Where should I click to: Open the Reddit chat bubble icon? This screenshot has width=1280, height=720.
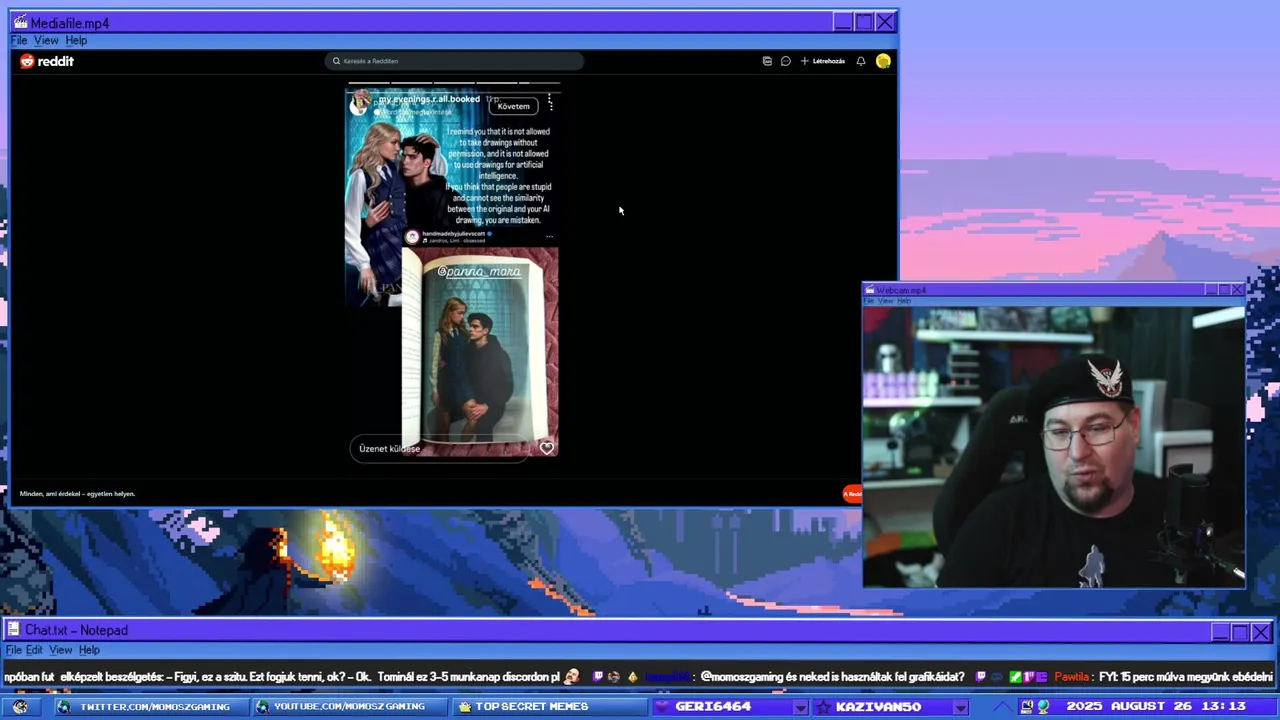pyautogui.click(x=786, y=61)
